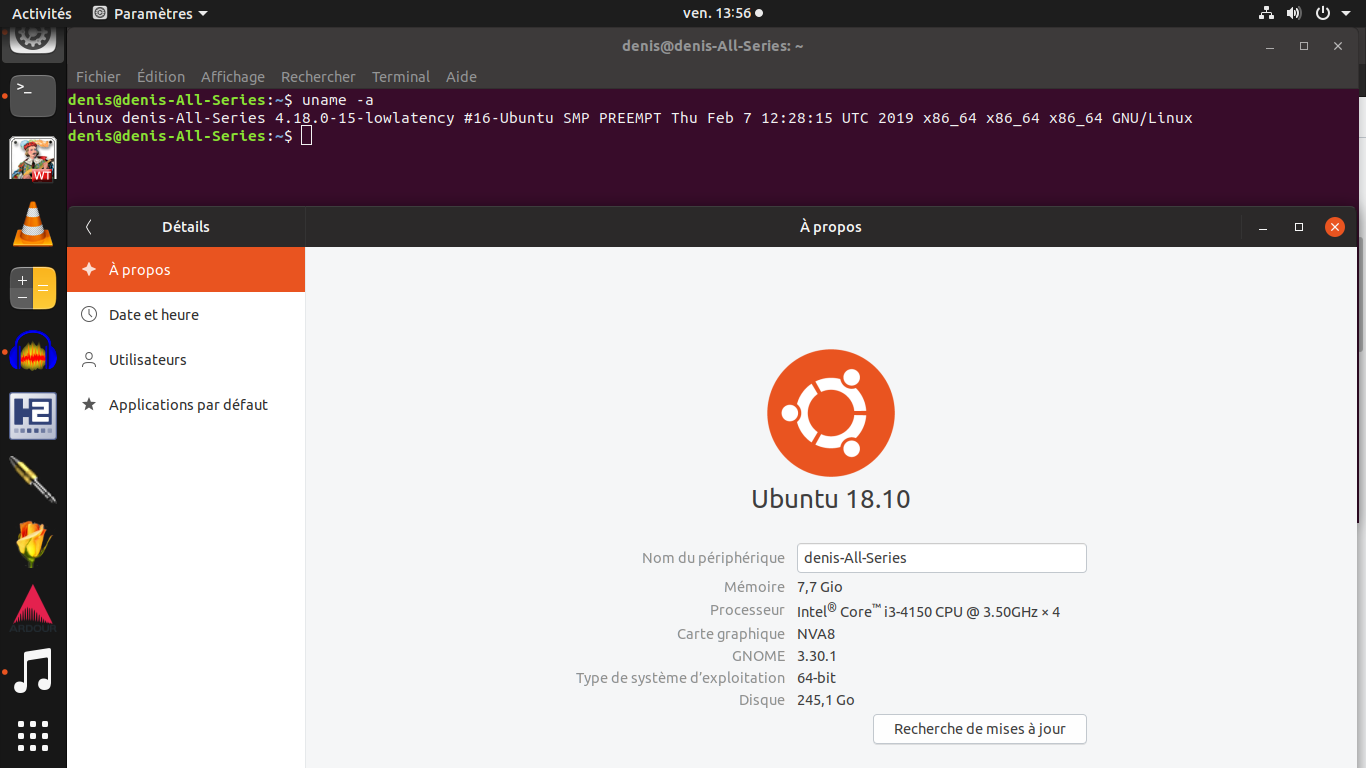Open the Calculator app in the dock
The width and height of the screenshot is (1366, 768).
point(33,289)
